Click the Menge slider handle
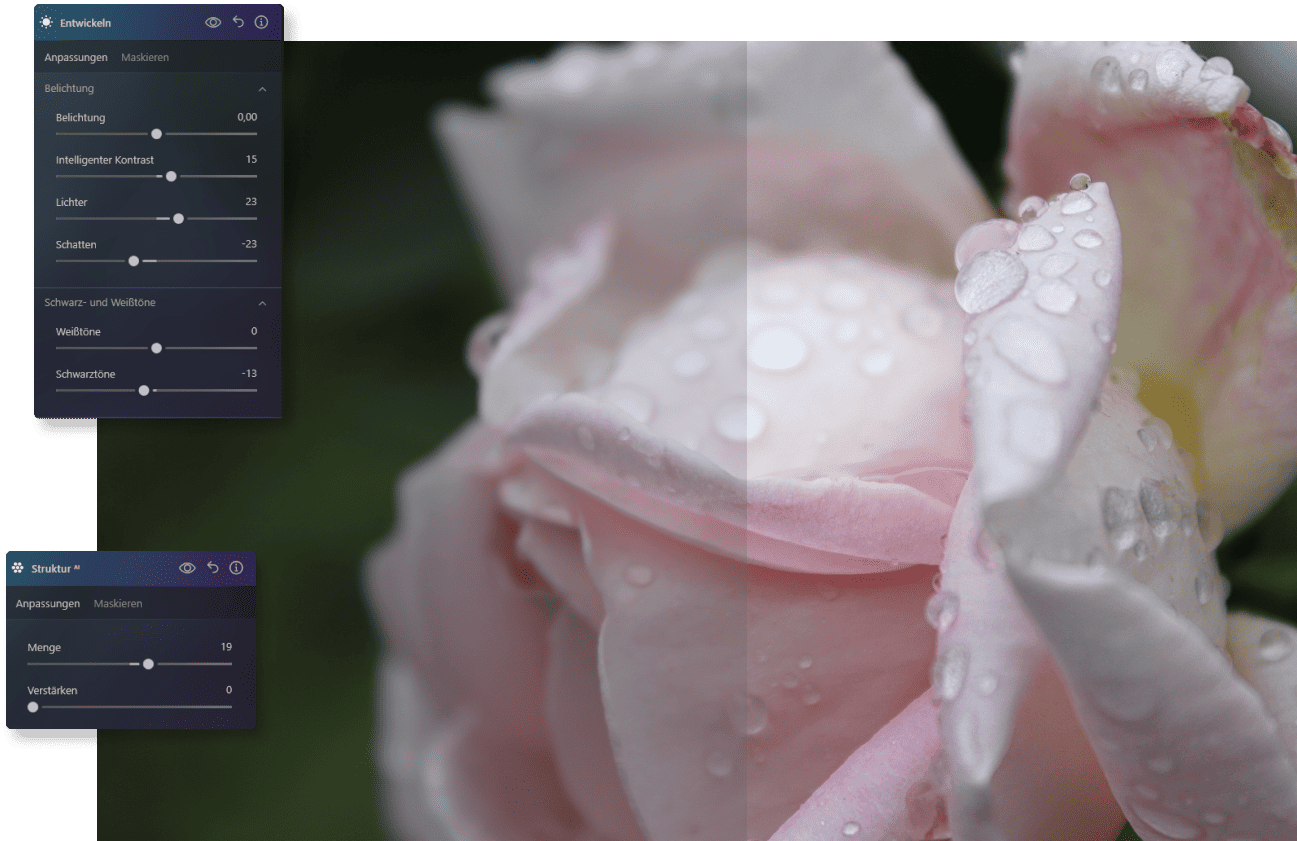The width and height of the screenshot is (1297, 841). tap(149, 663)
